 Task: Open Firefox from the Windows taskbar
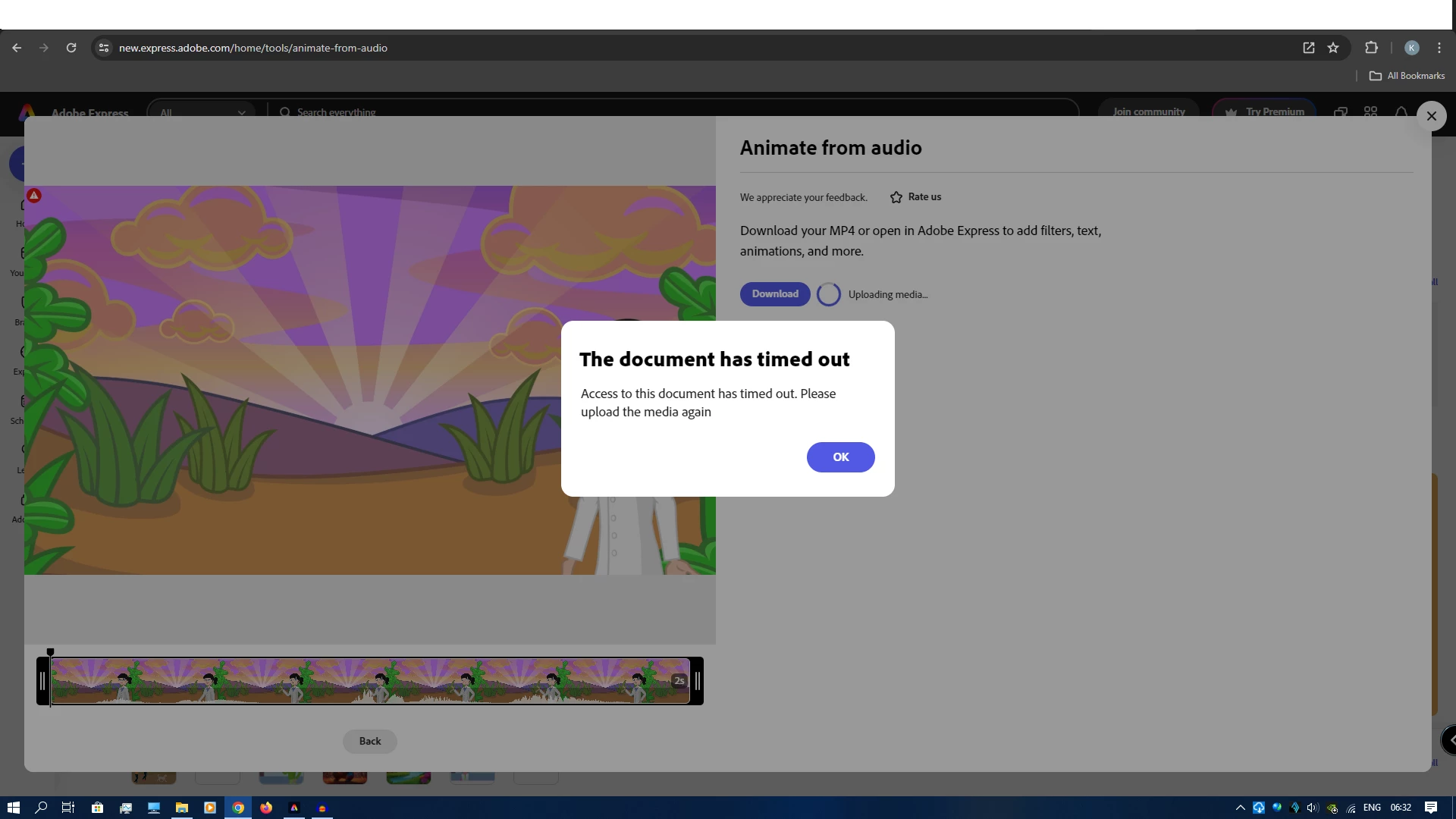click(266, 808)
